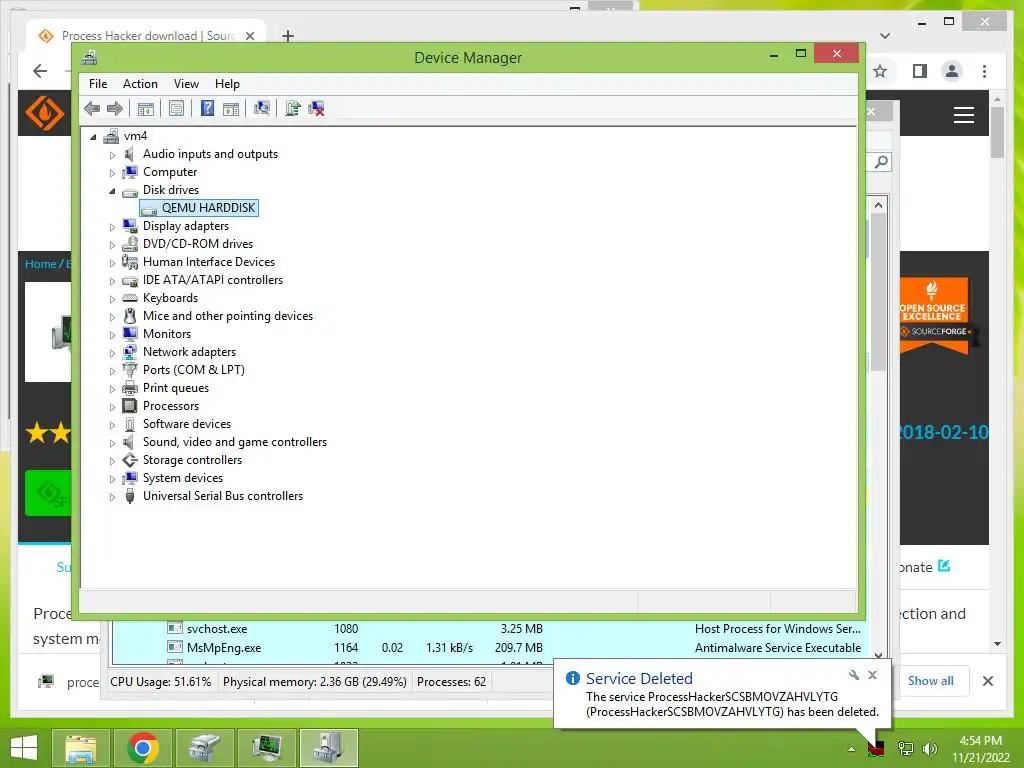Select the QEMU HARDDISK device
The height and width of the screenshot is (768, 1024).
click(199, 208)
